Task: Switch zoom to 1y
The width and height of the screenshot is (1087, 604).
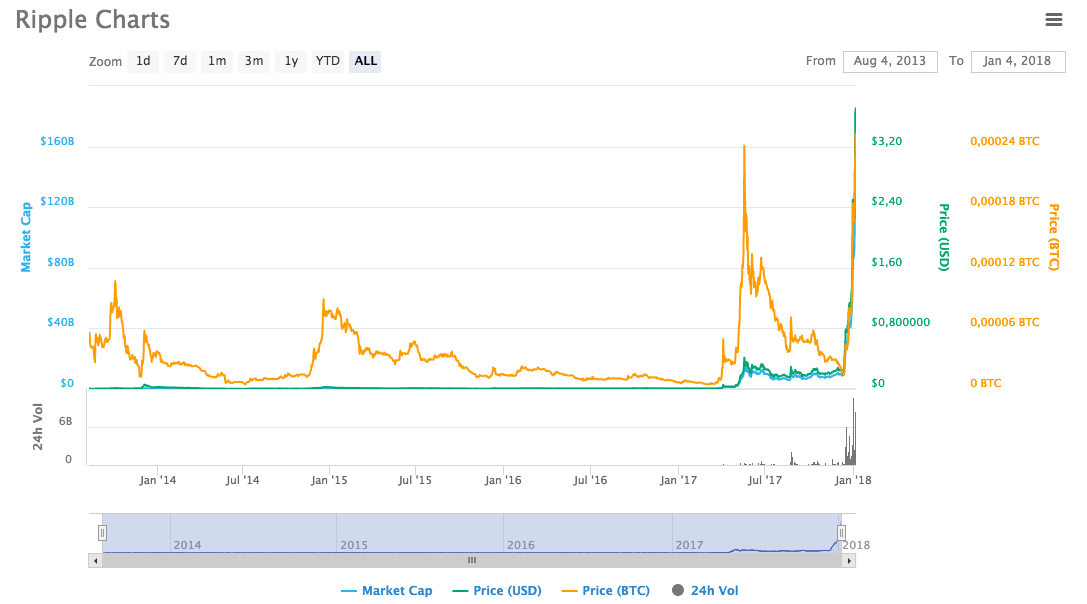Action: pos(291,61)
